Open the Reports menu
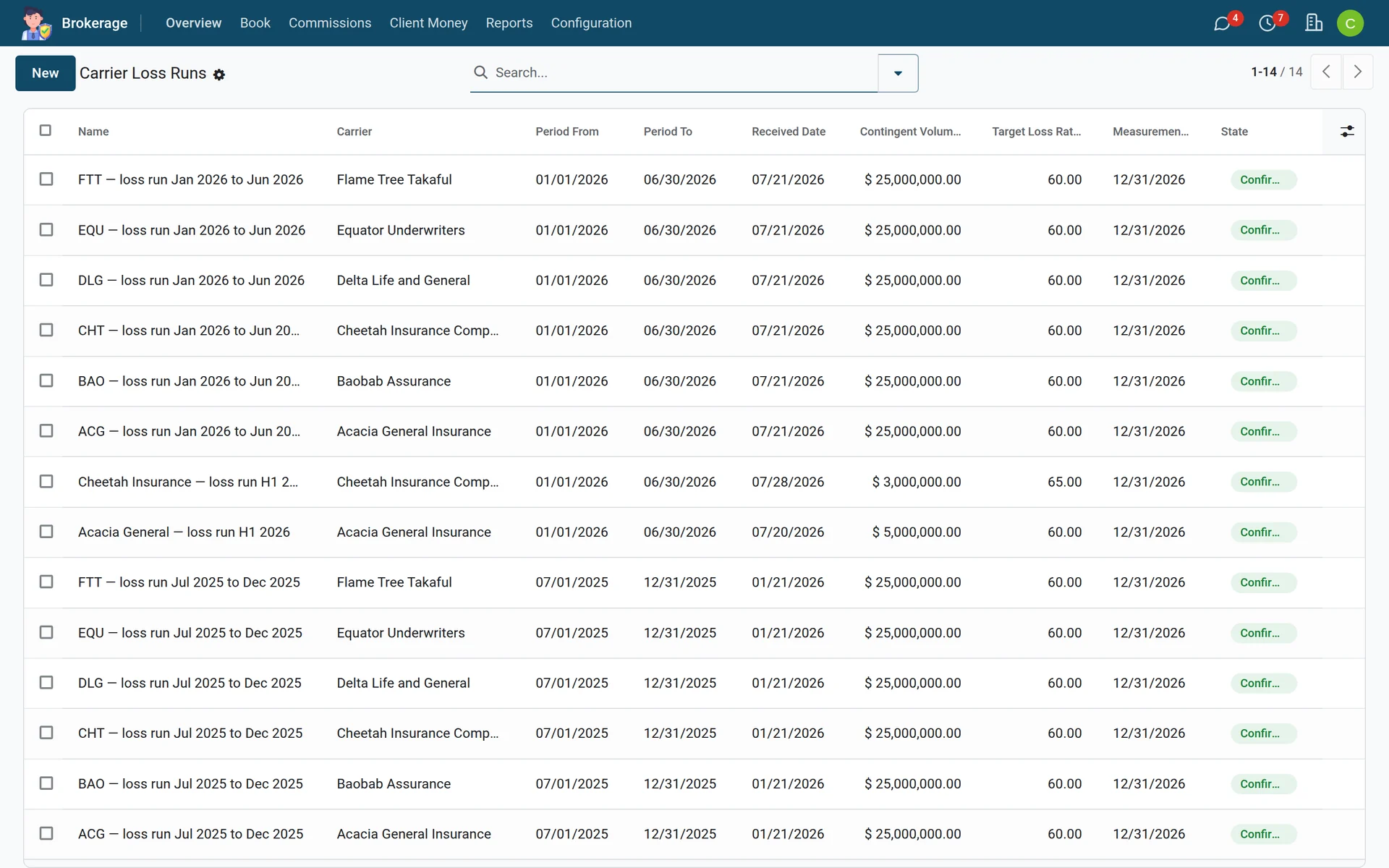This screenshot has width=1389, height=868. (509, 23)
